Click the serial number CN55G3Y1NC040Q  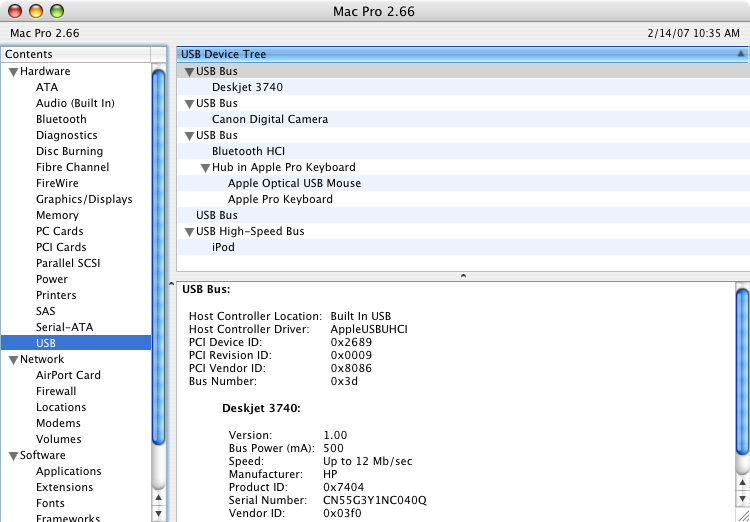pos(375,500)
